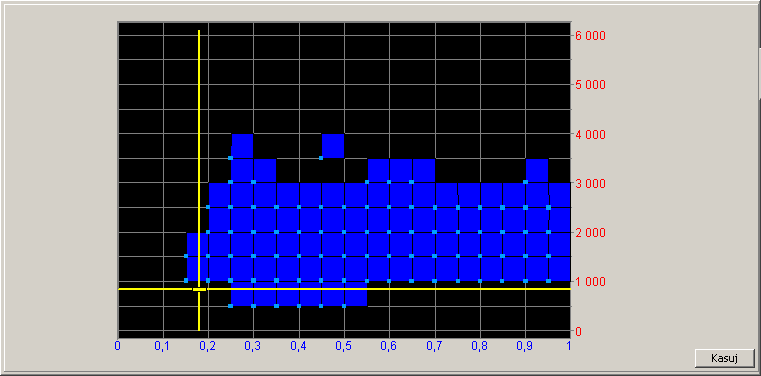Viewport: 761px width, 376px height.
Task: Click blue cell above 3000 between 0,65 and 0,7
Action: [x=424, y=170]
